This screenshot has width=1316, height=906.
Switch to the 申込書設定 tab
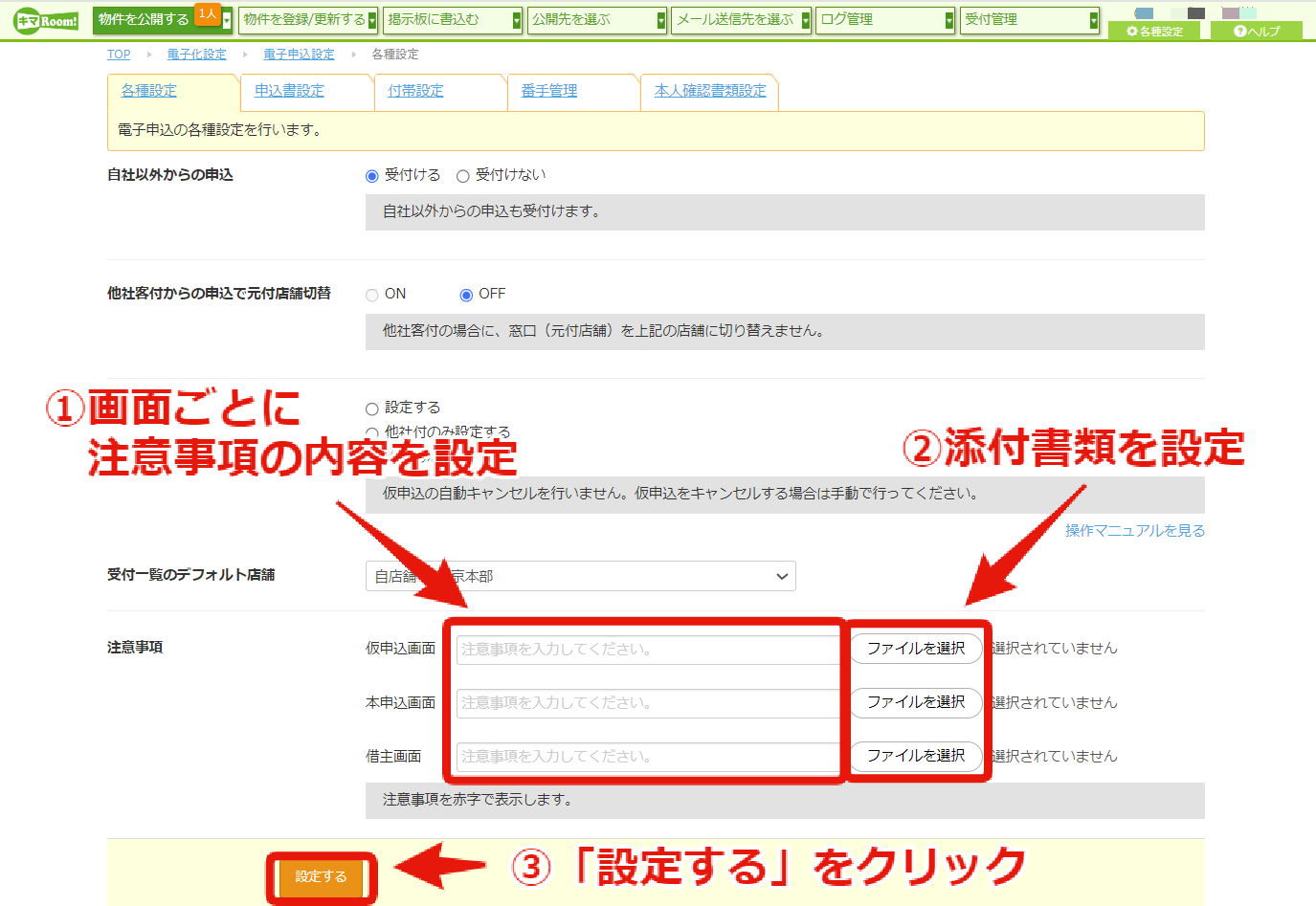[x=289, y=91]
